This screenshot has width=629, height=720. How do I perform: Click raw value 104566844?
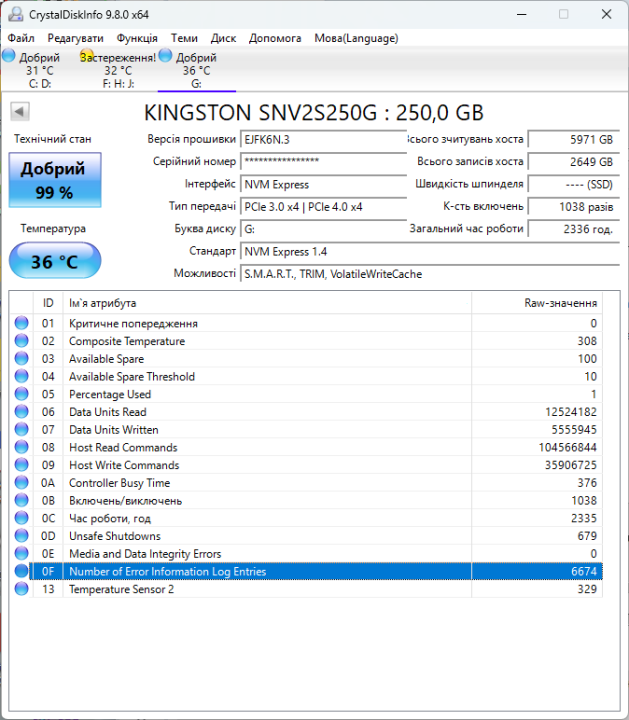(x=567, y=447)
